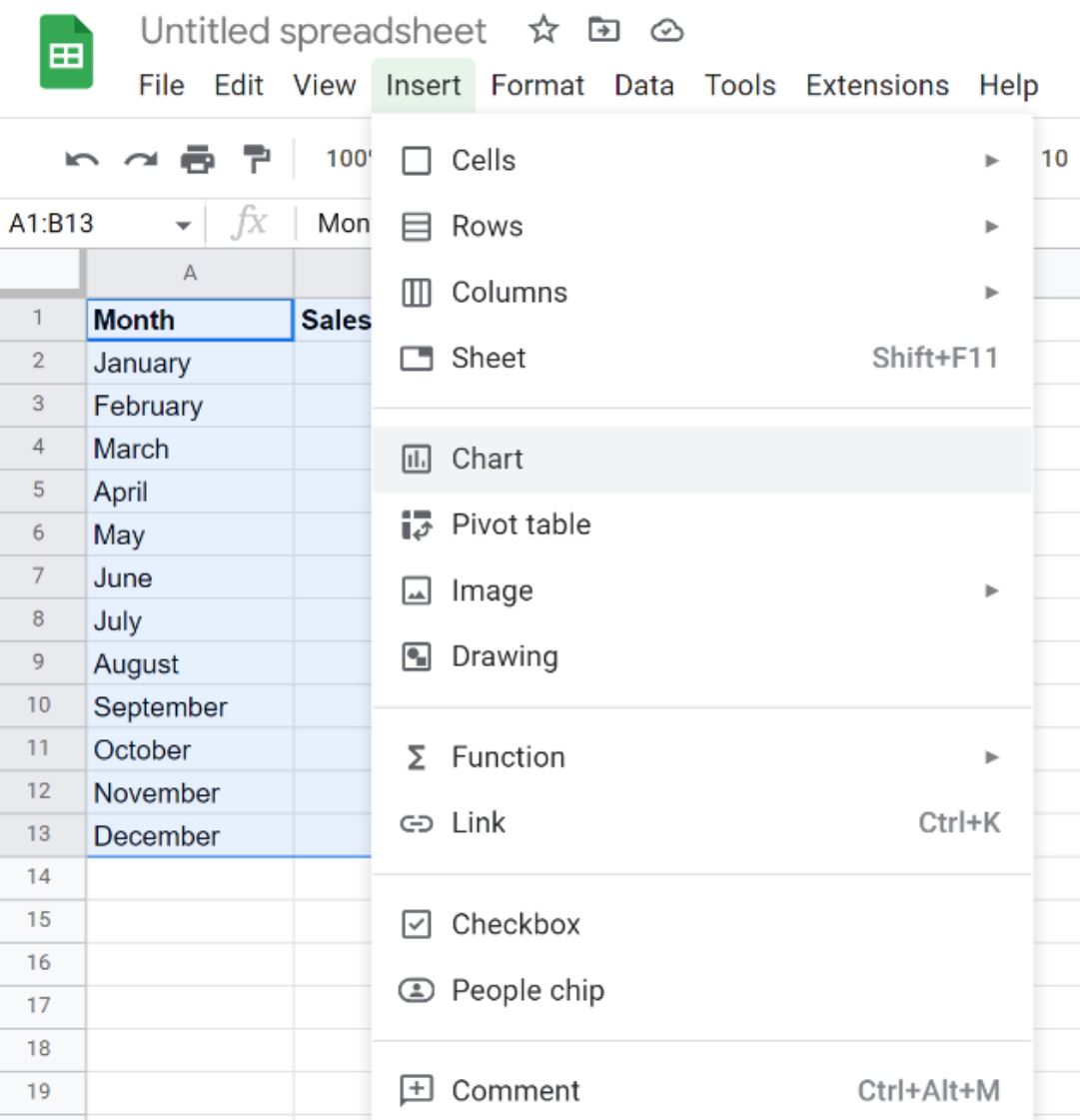Click the select-all corner box

pos(41,272)
